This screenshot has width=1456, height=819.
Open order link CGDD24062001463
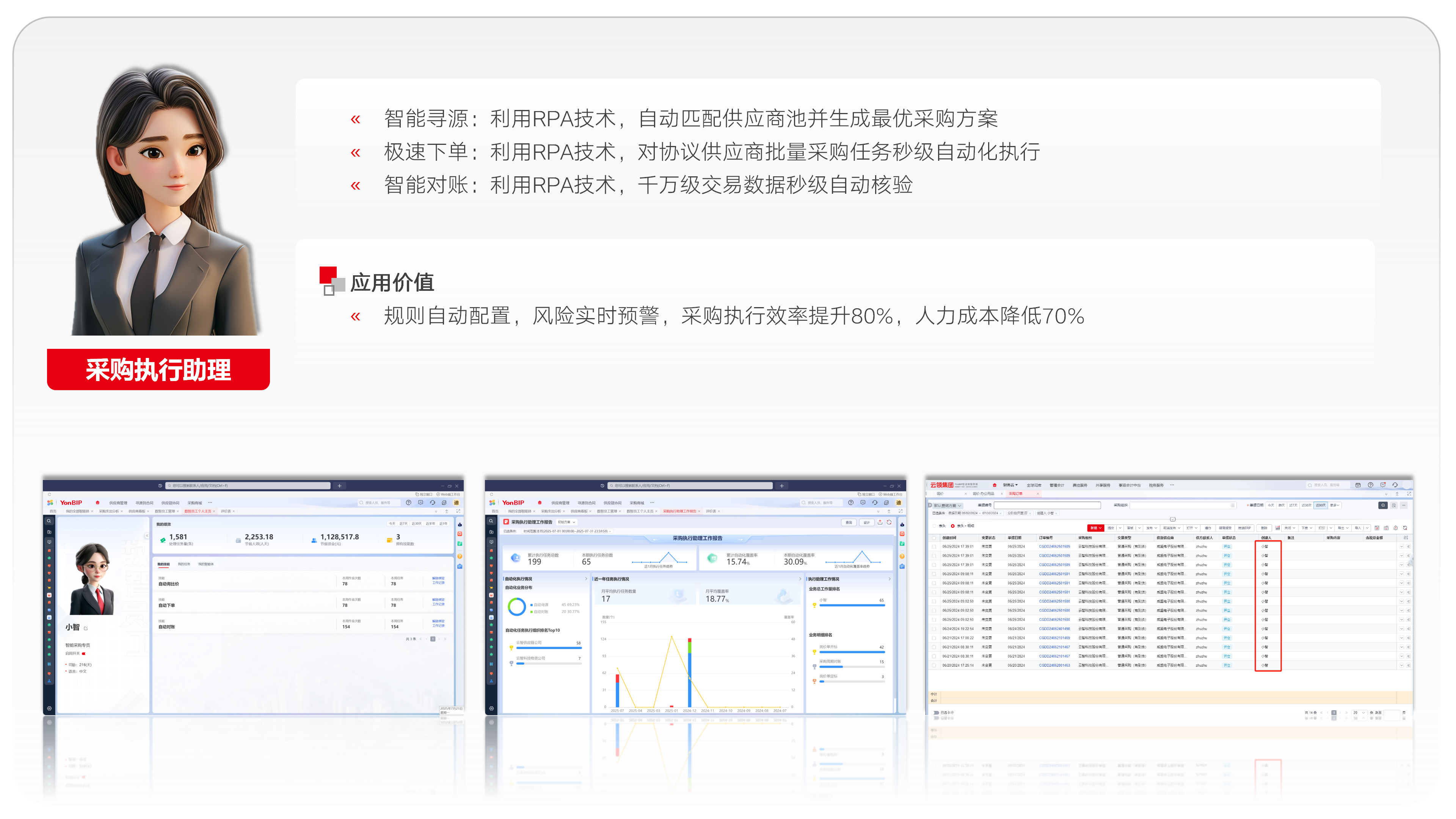[x=1054, y=665]
